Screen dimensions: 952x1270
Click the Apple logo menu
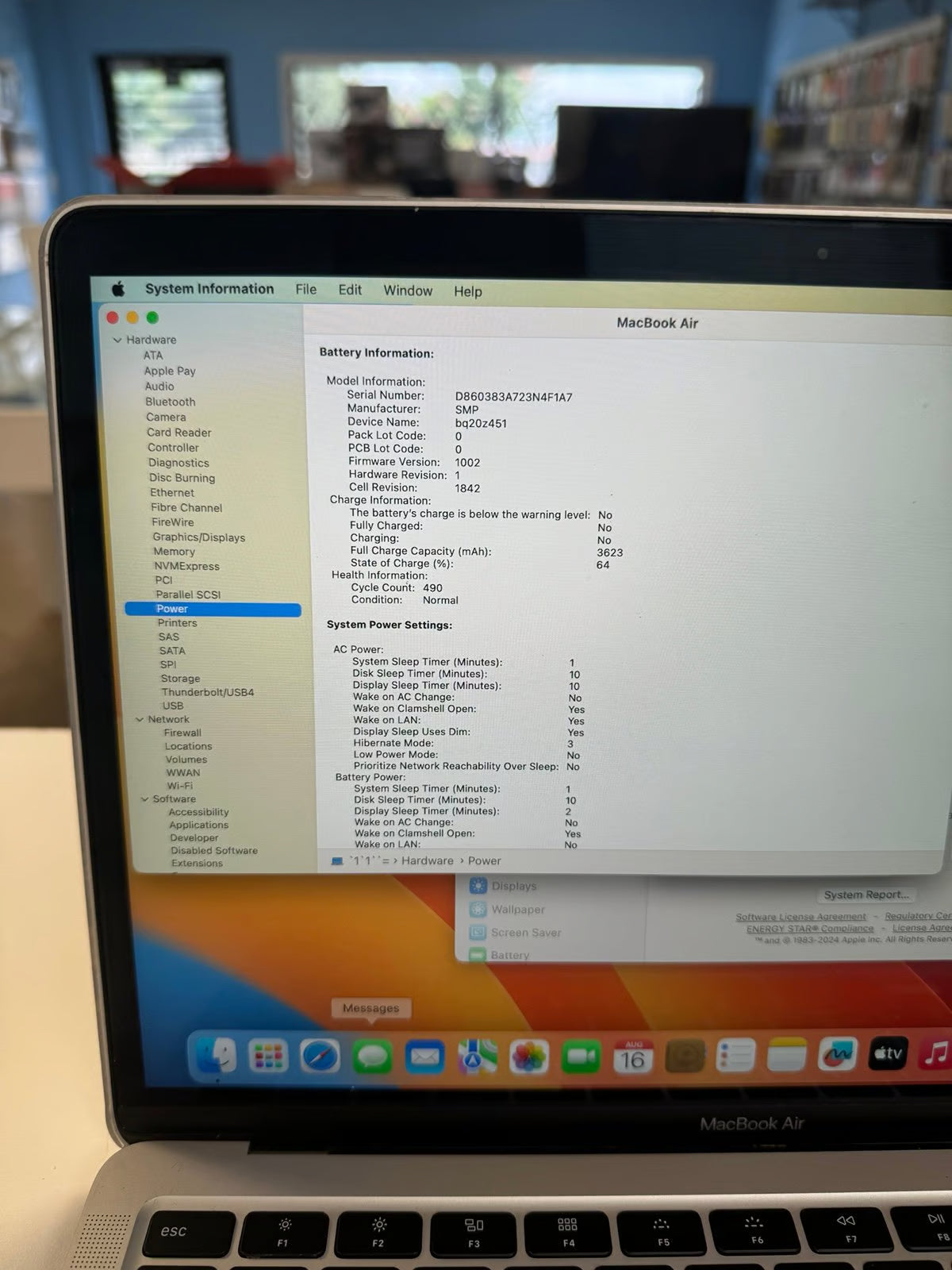tap(118, 288)
